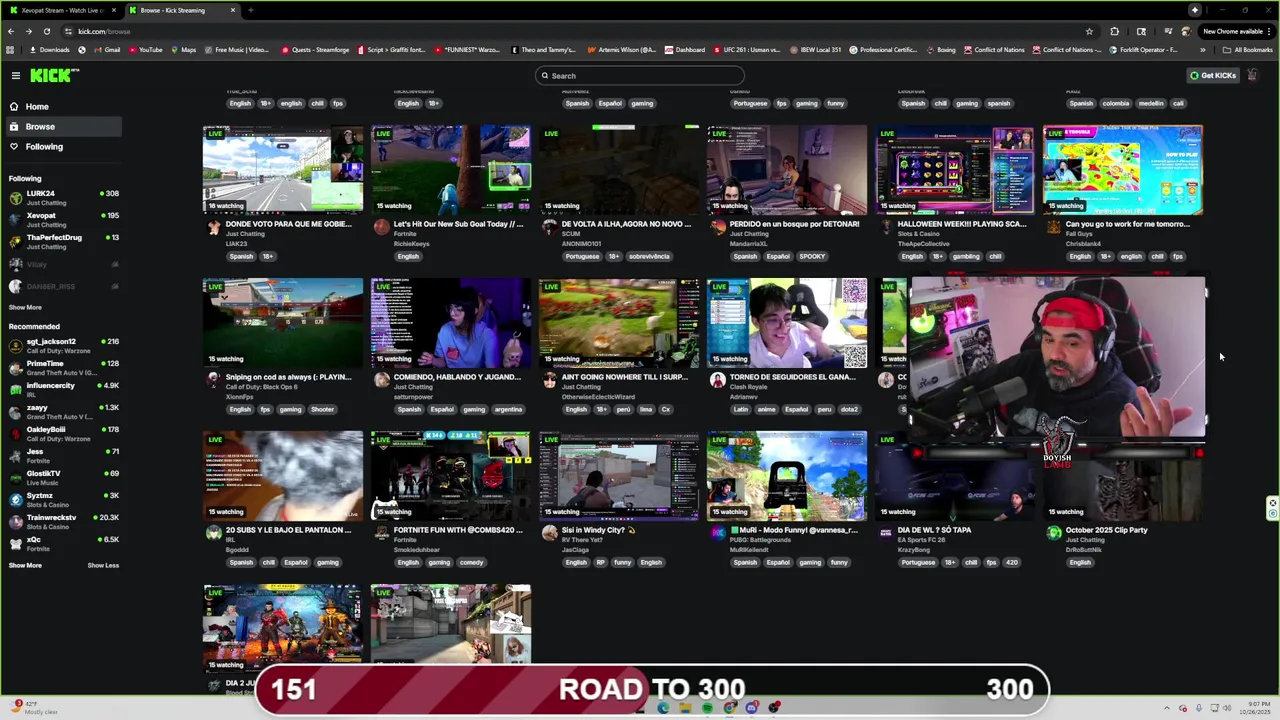Open Chrome extensions puzzle icon
Image resolution: width=1280 pixels, height=720 pixels.
click(1114, 31)
